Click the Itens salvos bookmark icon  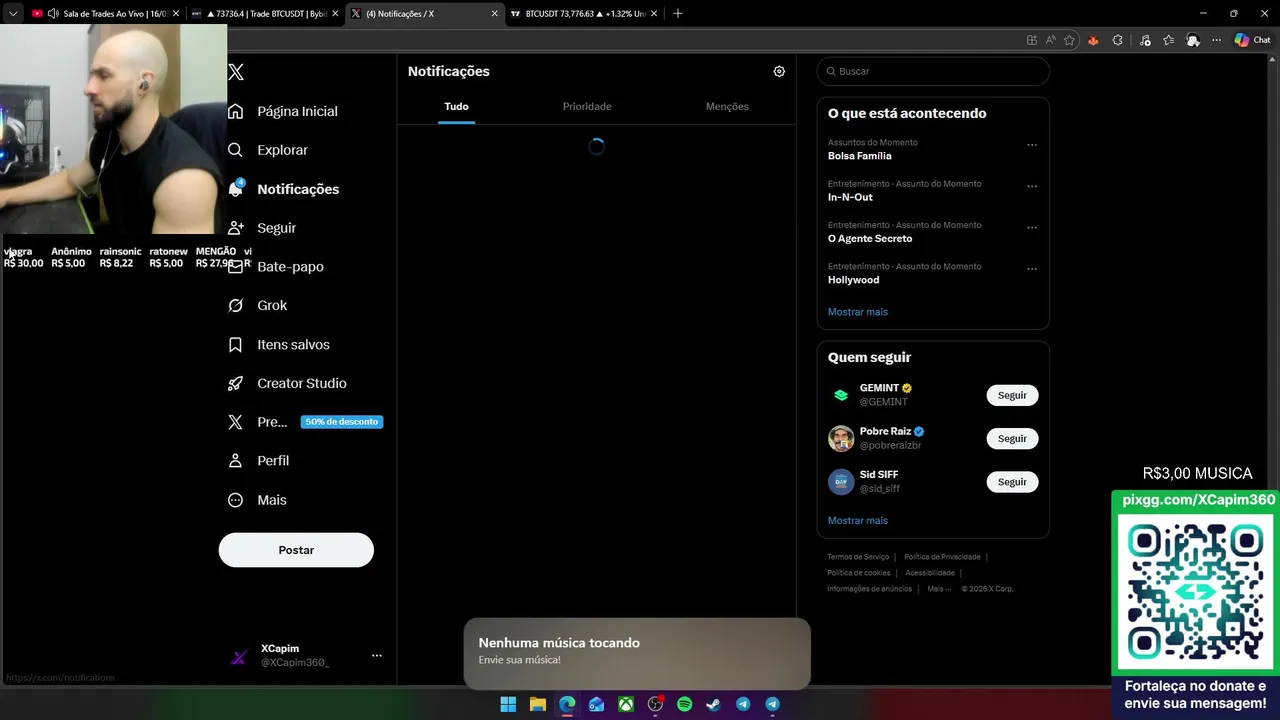coord(235,345)
